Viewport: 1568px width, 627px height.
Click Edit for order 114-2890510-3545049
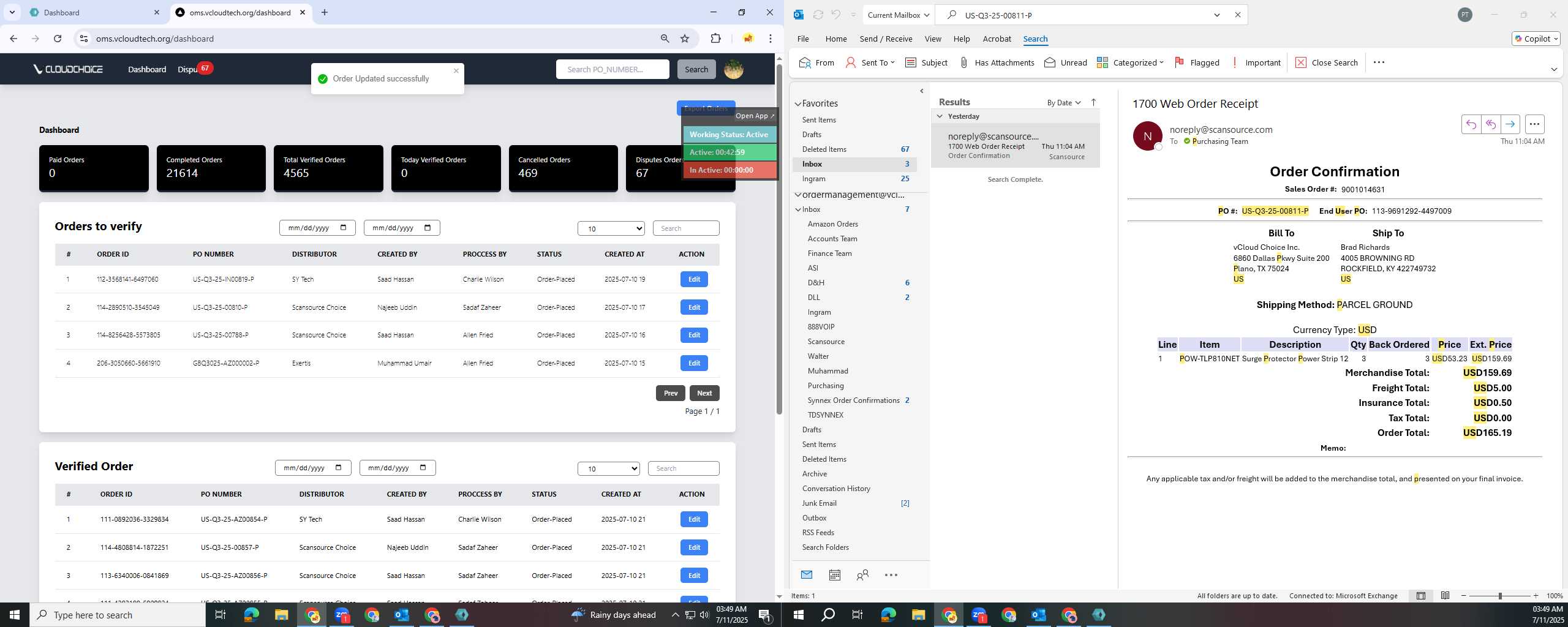pos(694,307)
